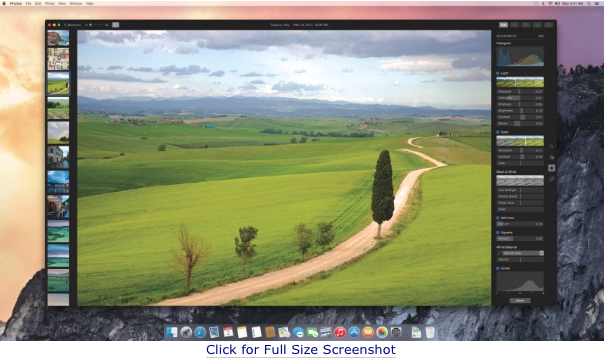Viewport: 616px width, 362px height.
Task: Open Messages speech bubble in dock
Action: click(298, 333)
